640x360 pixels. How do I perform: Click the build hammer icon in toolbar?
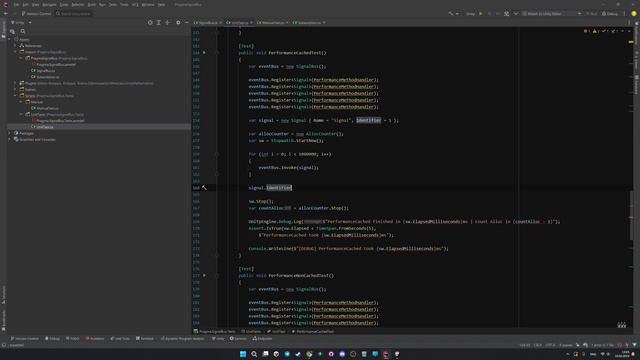pos(451,13)
